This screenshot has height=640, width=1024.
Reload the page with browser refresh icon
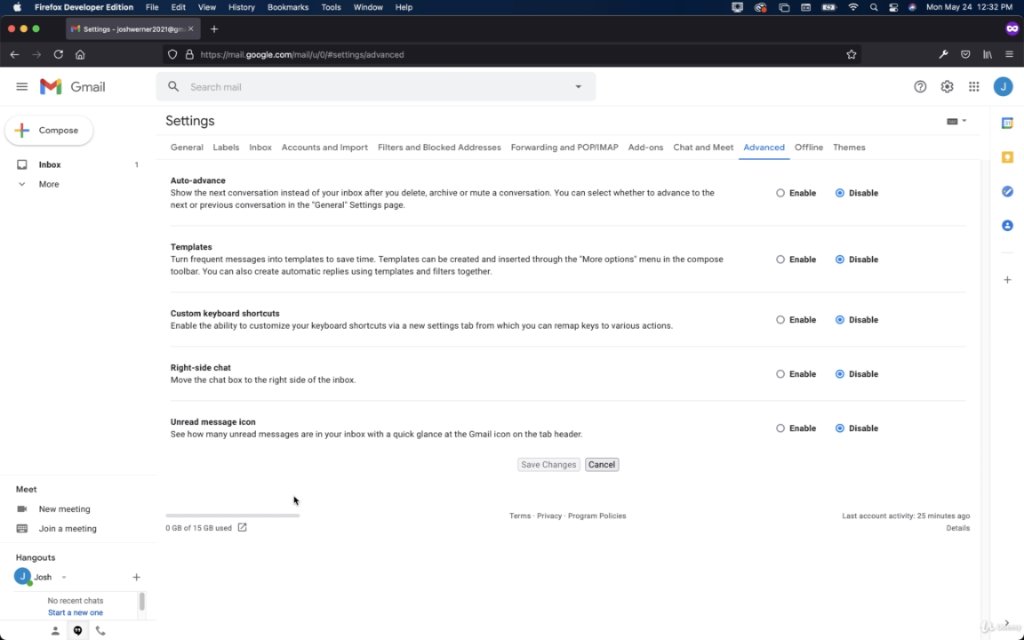point(58,55)
